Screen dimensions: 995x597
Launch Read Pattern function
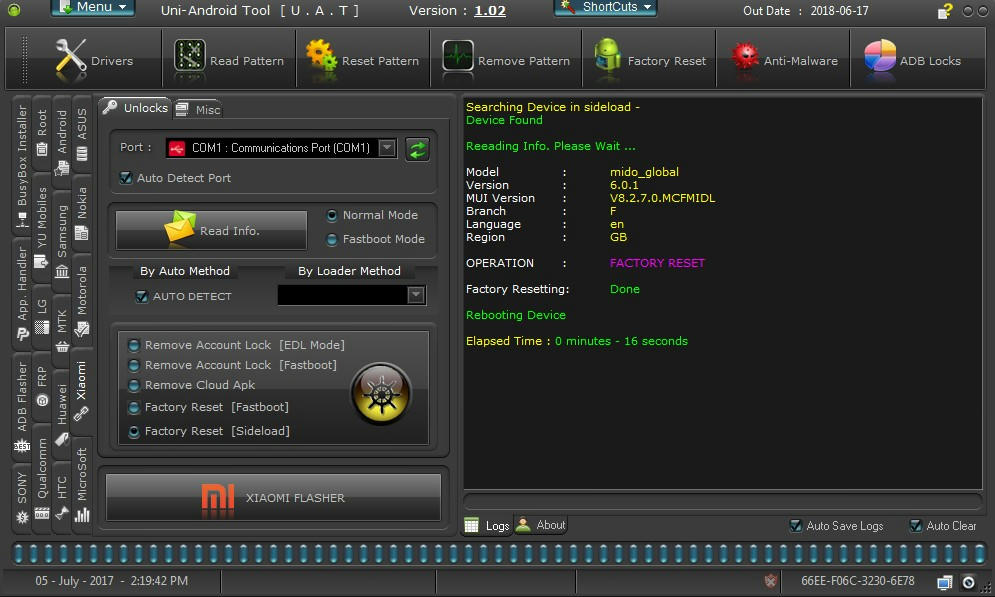[229, 60]
